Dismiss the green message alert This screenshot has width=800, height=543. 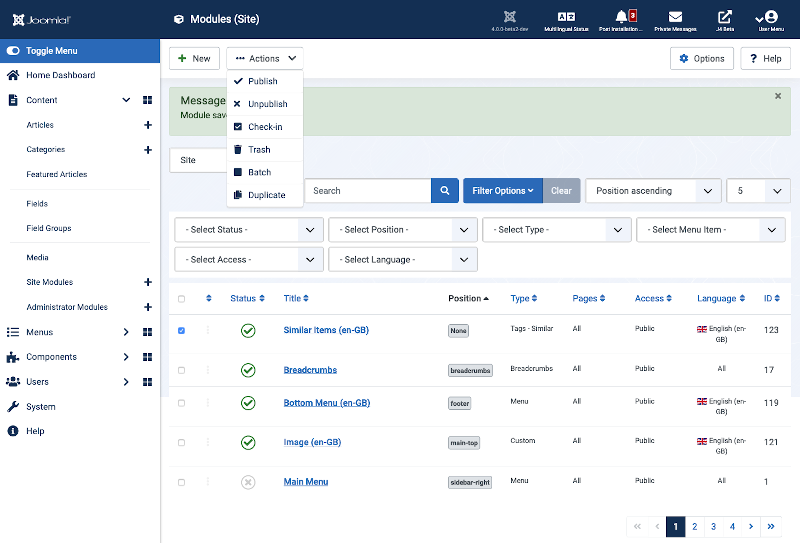pyautogui.click(x=778, y=96)
